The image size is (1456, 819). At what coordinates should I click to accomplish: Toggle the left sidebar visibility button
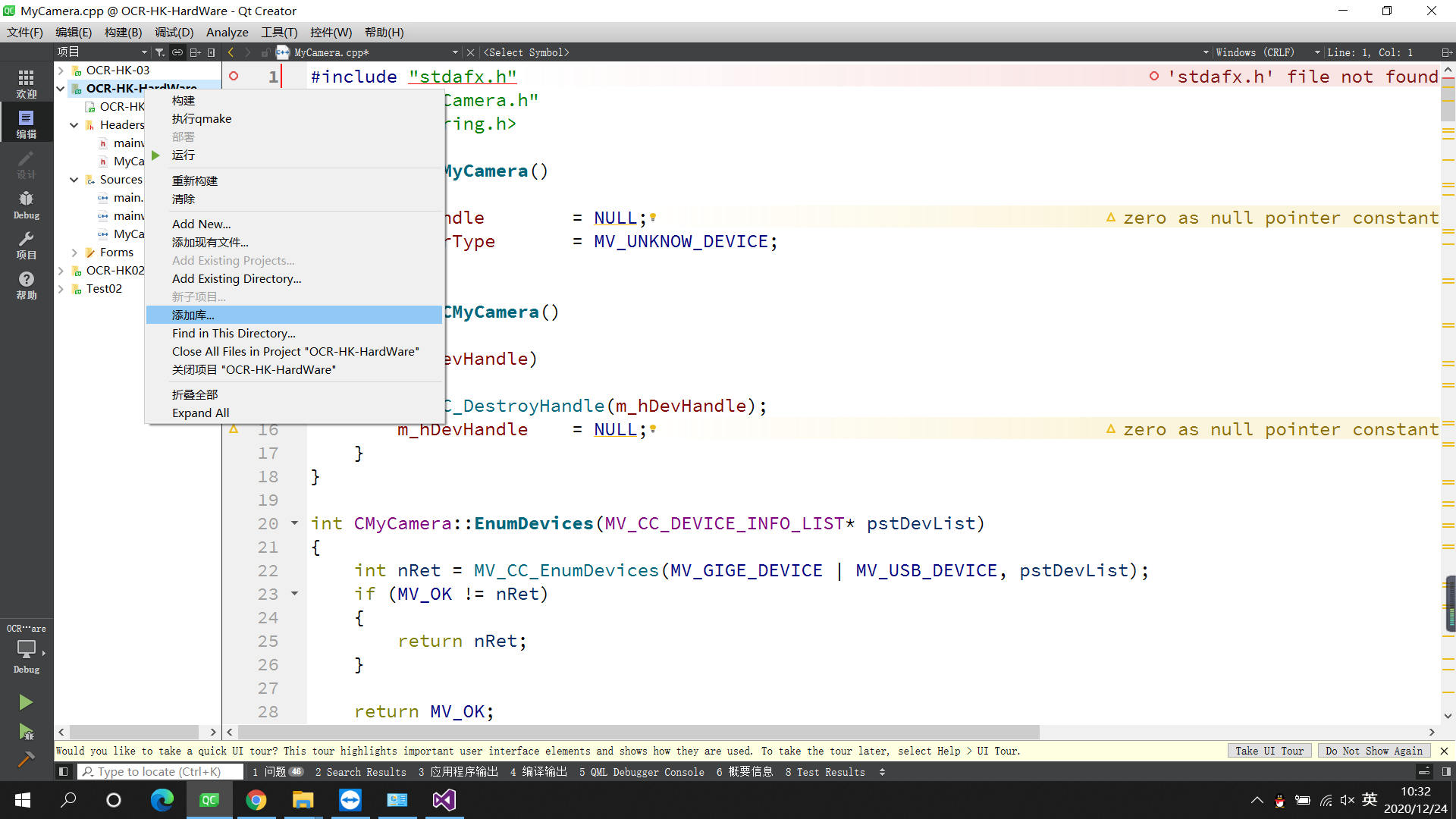tap(64, 772)
